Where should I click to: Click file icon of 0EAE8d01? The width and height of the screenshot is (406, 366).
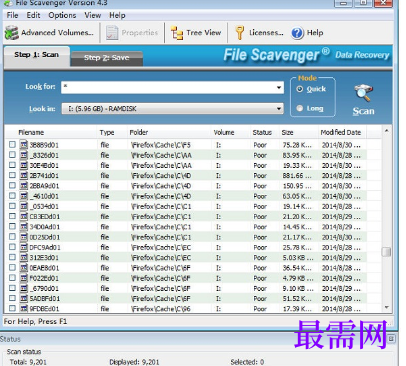click(x=24, y=268)
